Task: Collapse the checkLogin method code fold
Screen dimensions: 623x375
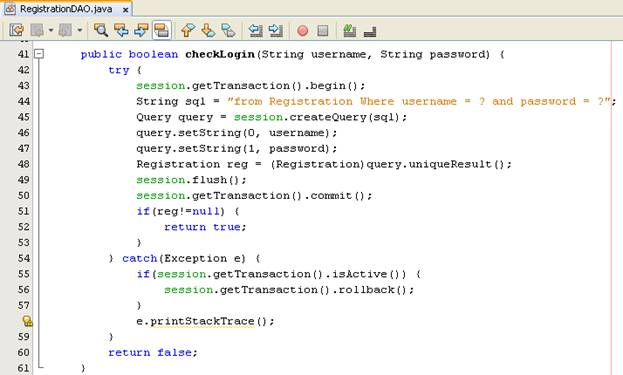Action: (x=39, y=54)
